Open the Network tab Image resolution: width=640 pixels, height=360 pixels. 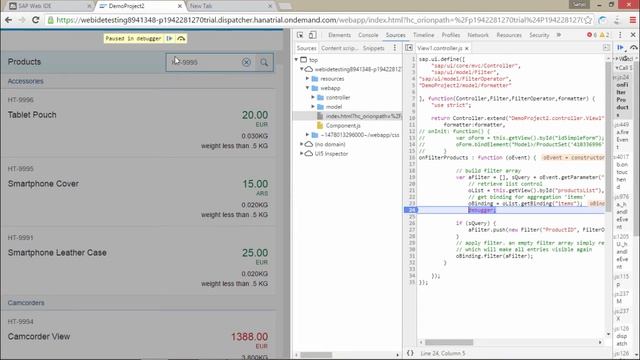478,35
